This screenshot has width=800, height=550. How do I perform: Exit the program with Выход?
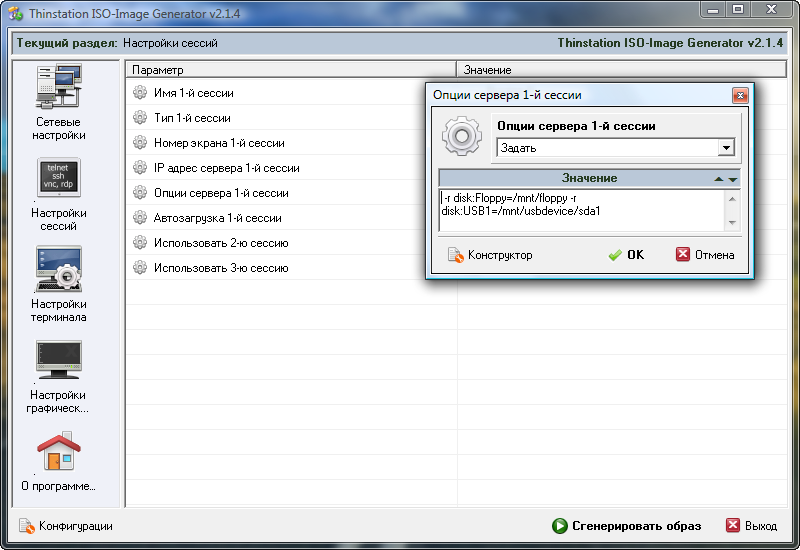pos(751,526)
